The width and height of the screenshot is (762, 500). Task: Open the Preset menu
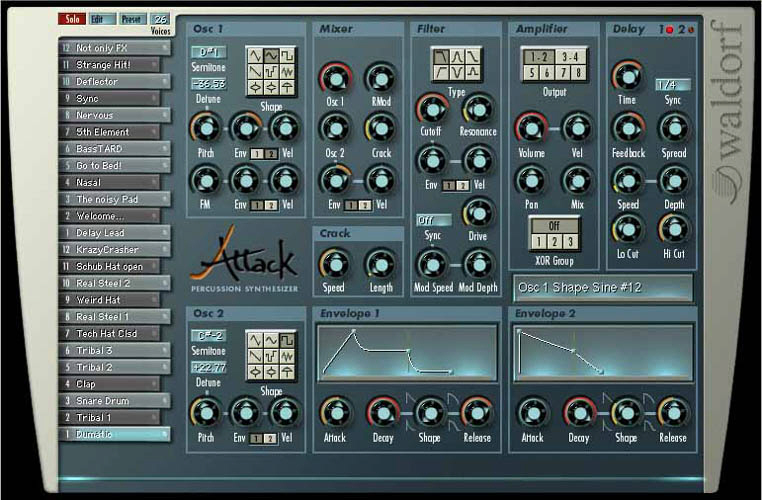[x=131, y=19]
